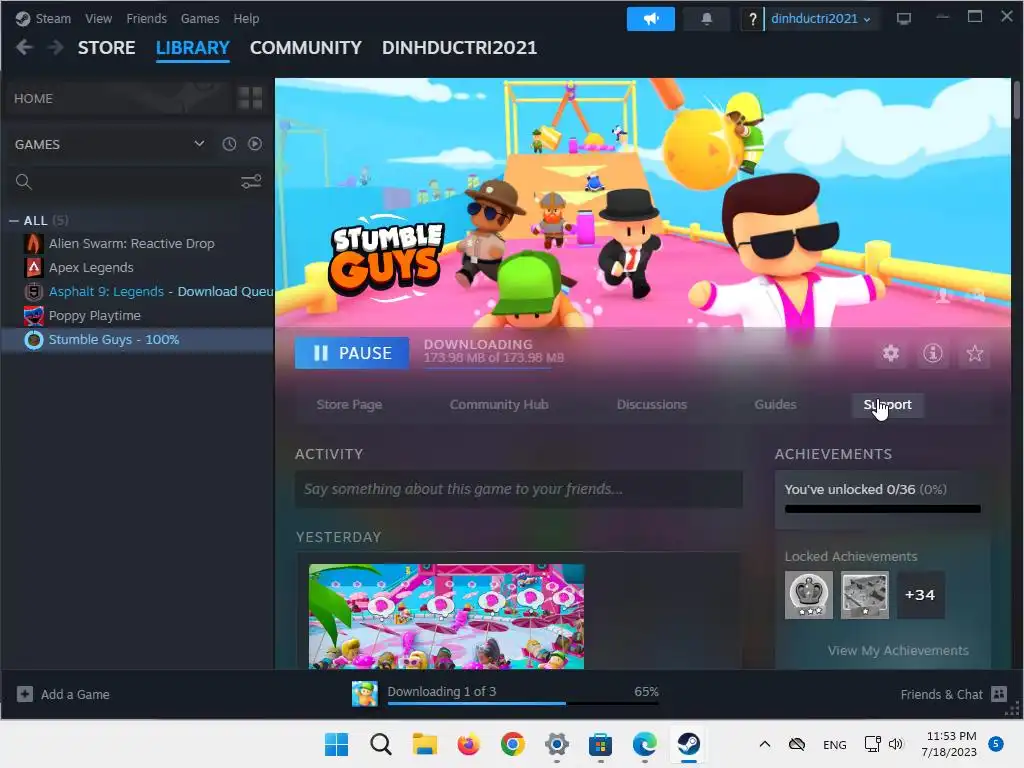Click View My Achievements

898,650
